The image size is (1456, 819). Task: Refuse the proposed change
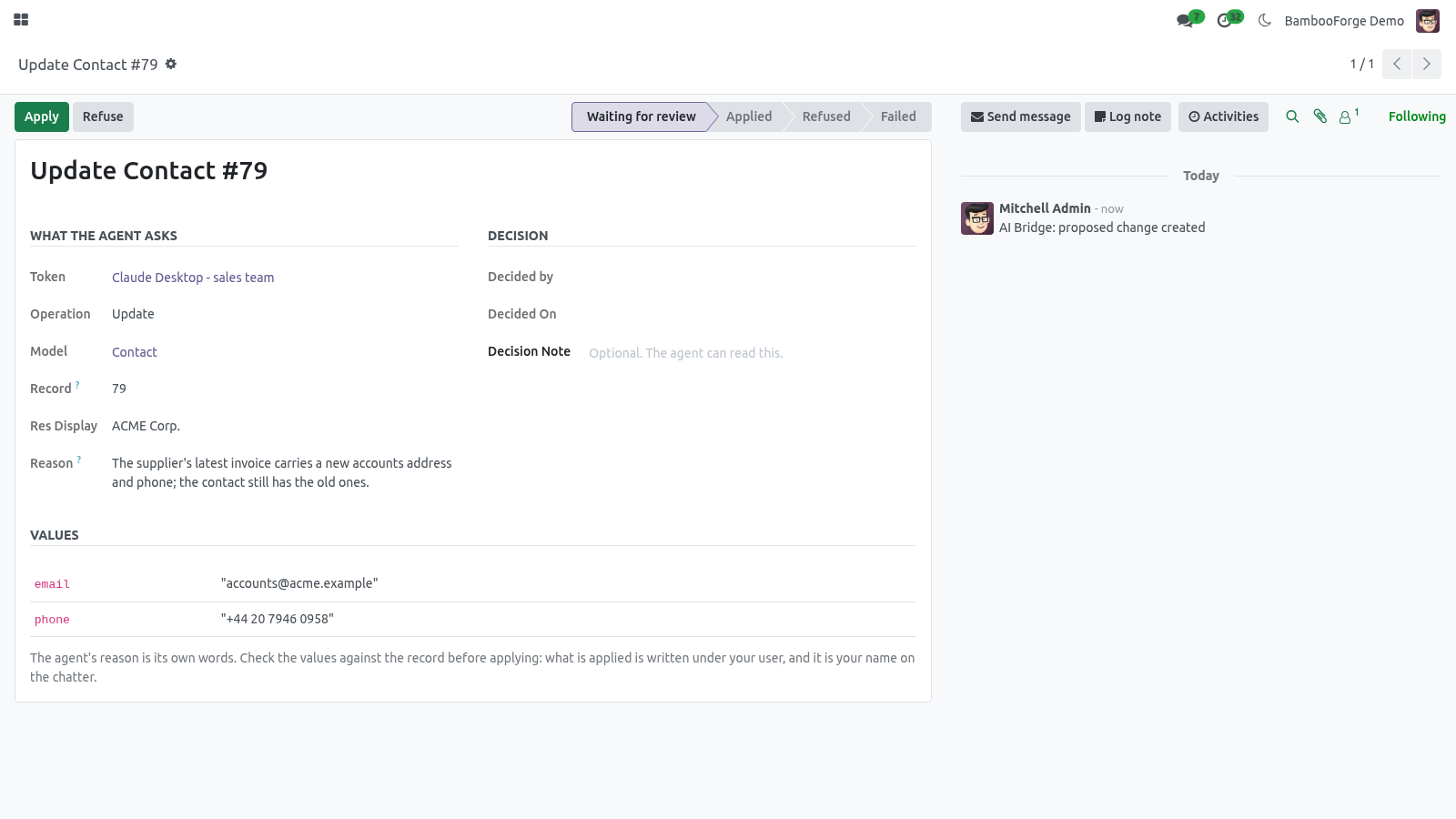(x=103, y=116)
